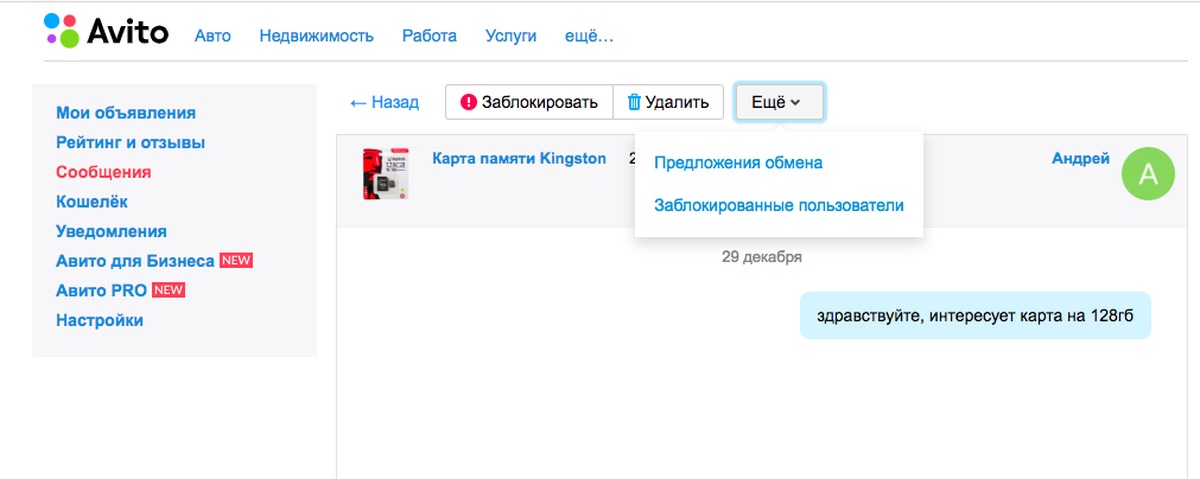Choose Заблокированные пользователи menu entry
This screenshot has height=479, width=1200.
[x=778, y=206]
